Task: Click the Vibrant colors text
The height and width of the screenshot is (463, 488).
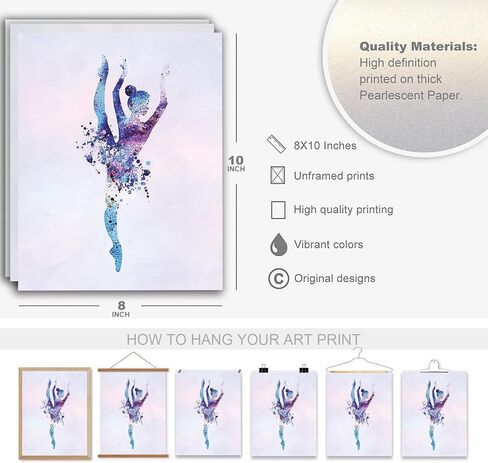Action: coord(328,244)
